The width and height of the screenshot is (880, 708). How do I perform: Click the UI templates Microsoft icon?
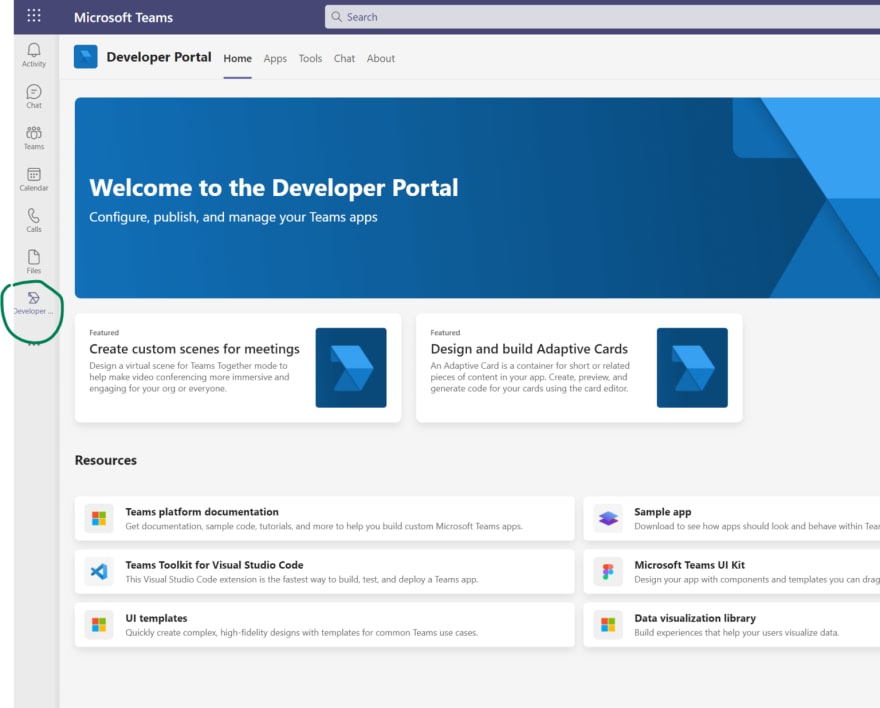pos(99,624)
